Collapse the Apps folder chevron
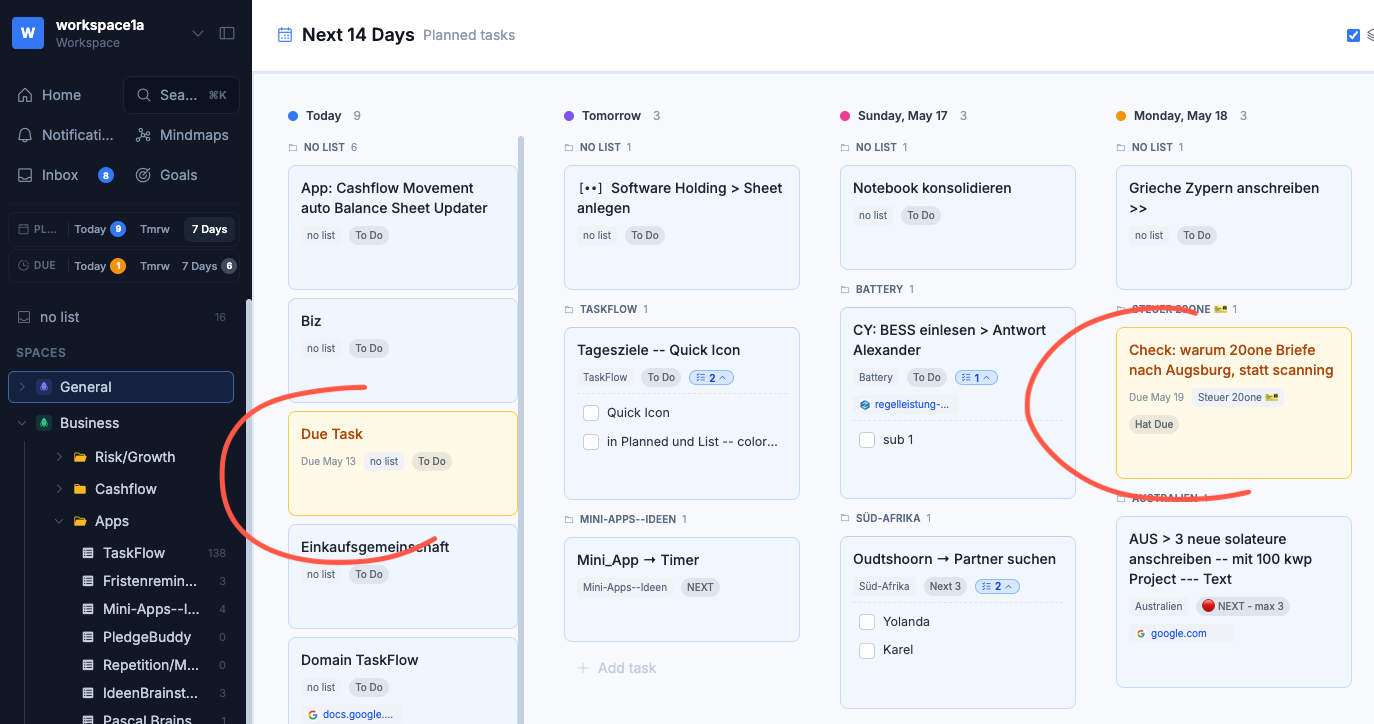1374x724 pixels. 59,521
